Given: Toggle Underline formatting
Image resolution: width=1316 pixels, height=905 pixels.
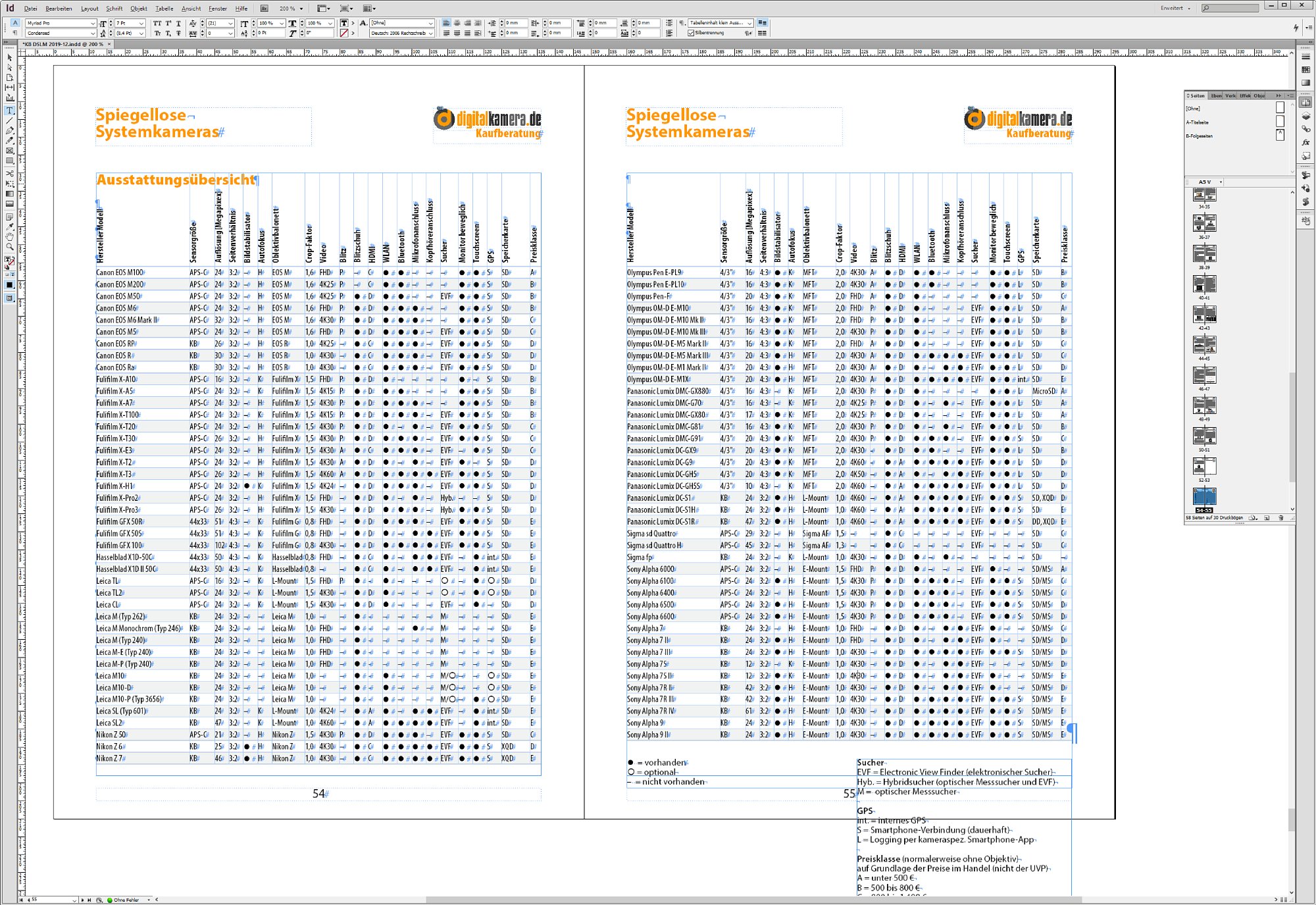Looking at the screenshot, I should pos(179,23).
